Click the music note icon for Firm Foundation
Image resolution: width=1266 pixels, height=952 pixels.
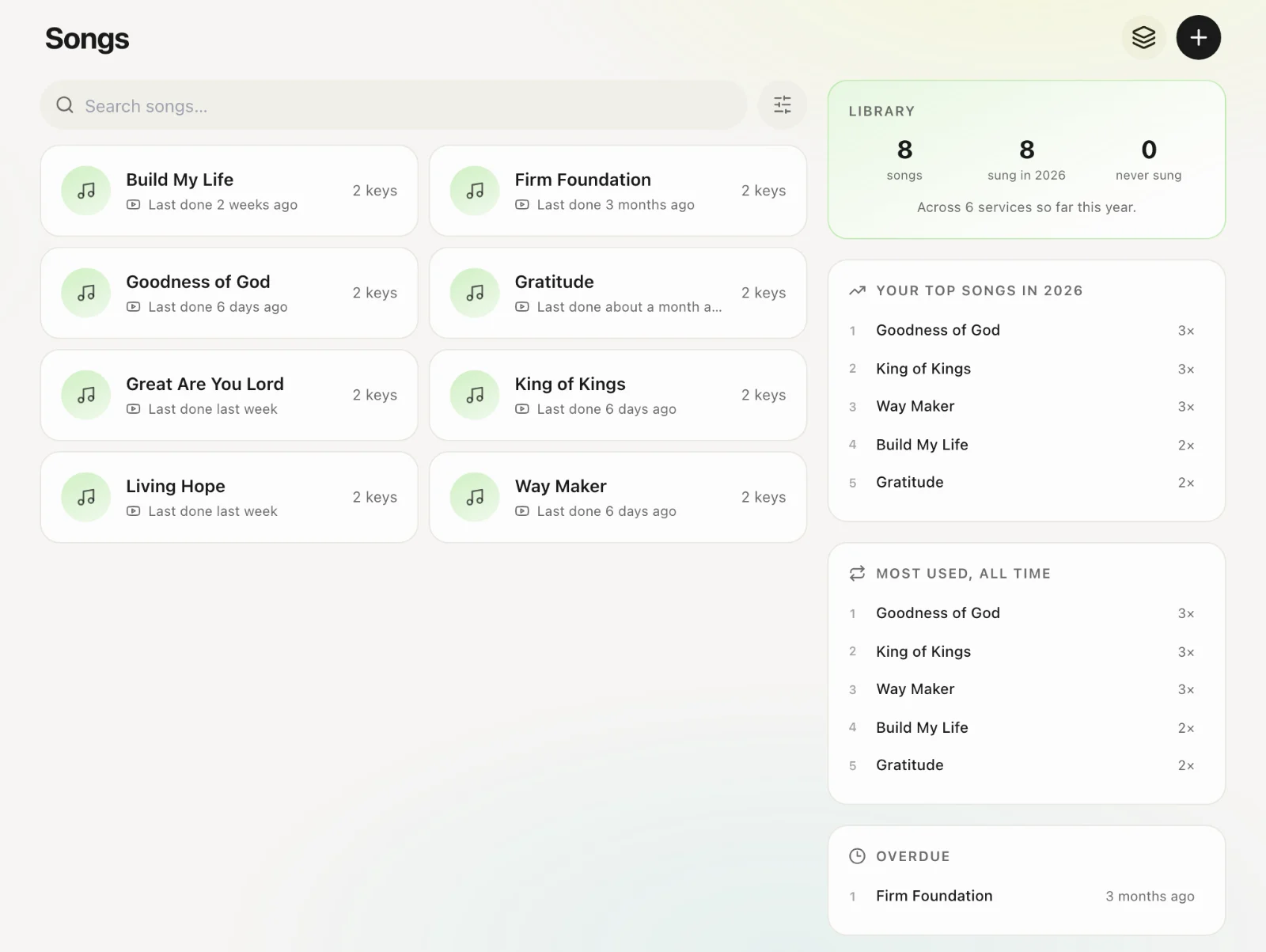[x=475, y=191]
